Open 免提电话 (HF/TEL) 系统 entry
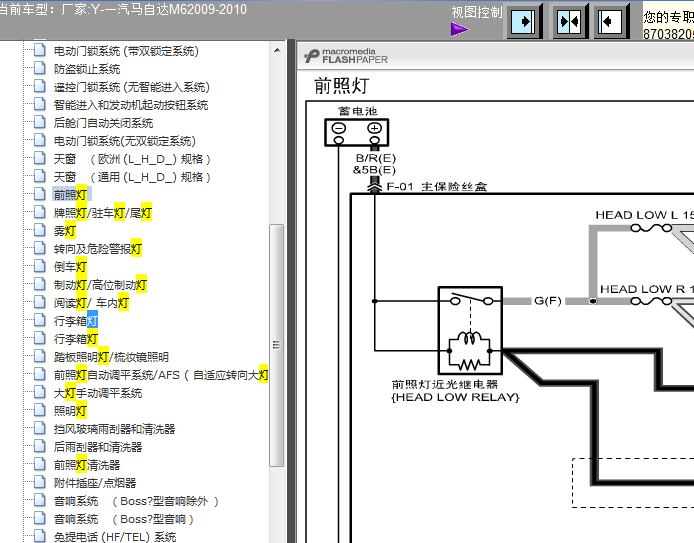This screenshot has height=543, width=694. click(115, 537)
